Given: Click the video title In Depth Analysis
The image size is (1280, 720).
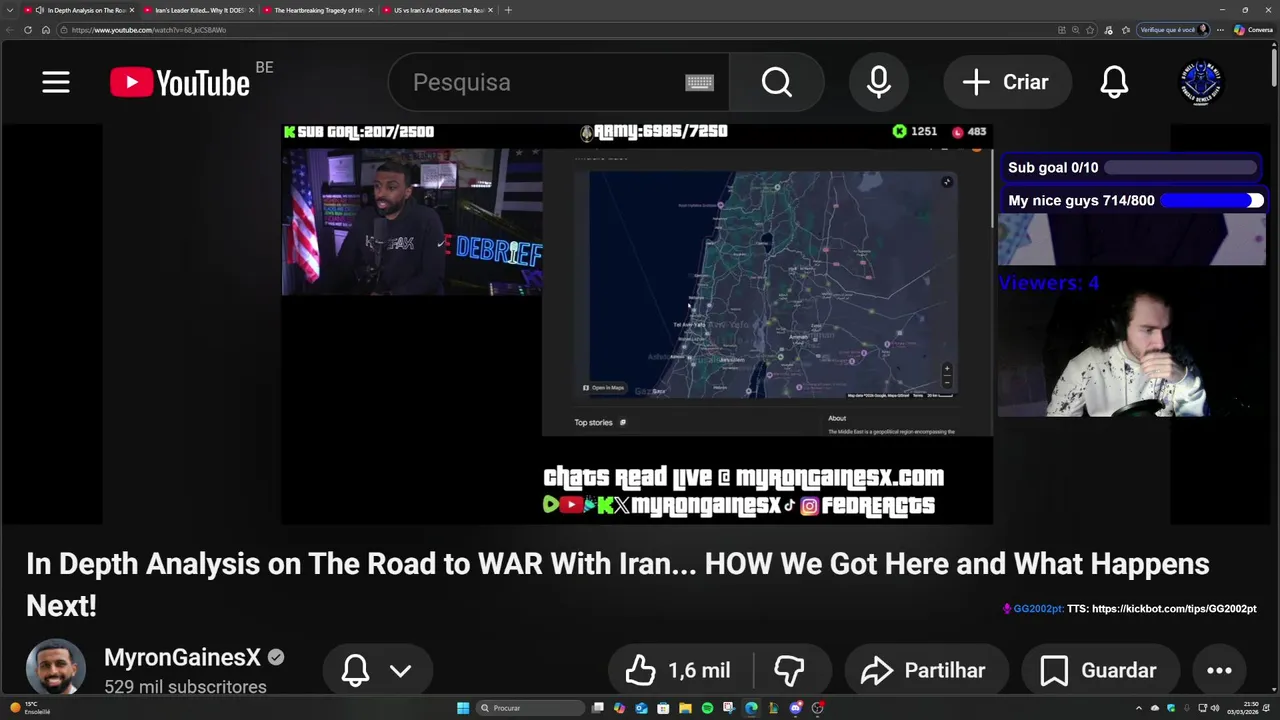Looking at the screenshot, I should coord(618,584).
